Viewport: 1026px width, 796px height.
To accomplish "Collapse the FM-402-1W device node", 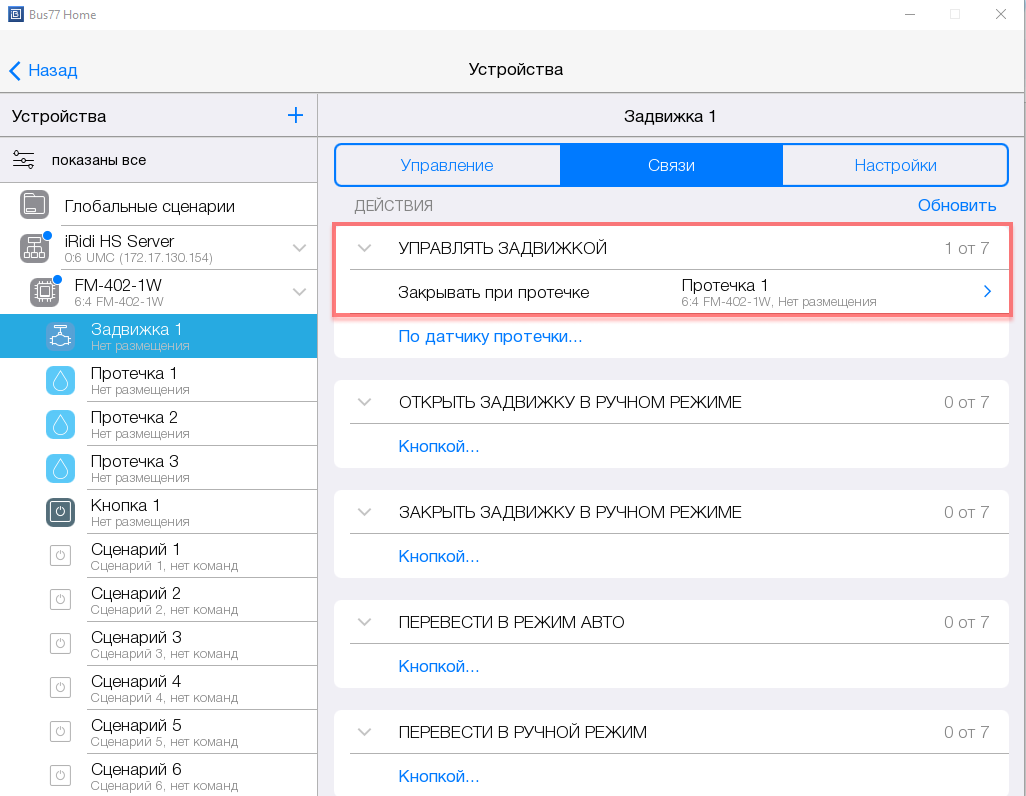I will (x=298, y=292).
